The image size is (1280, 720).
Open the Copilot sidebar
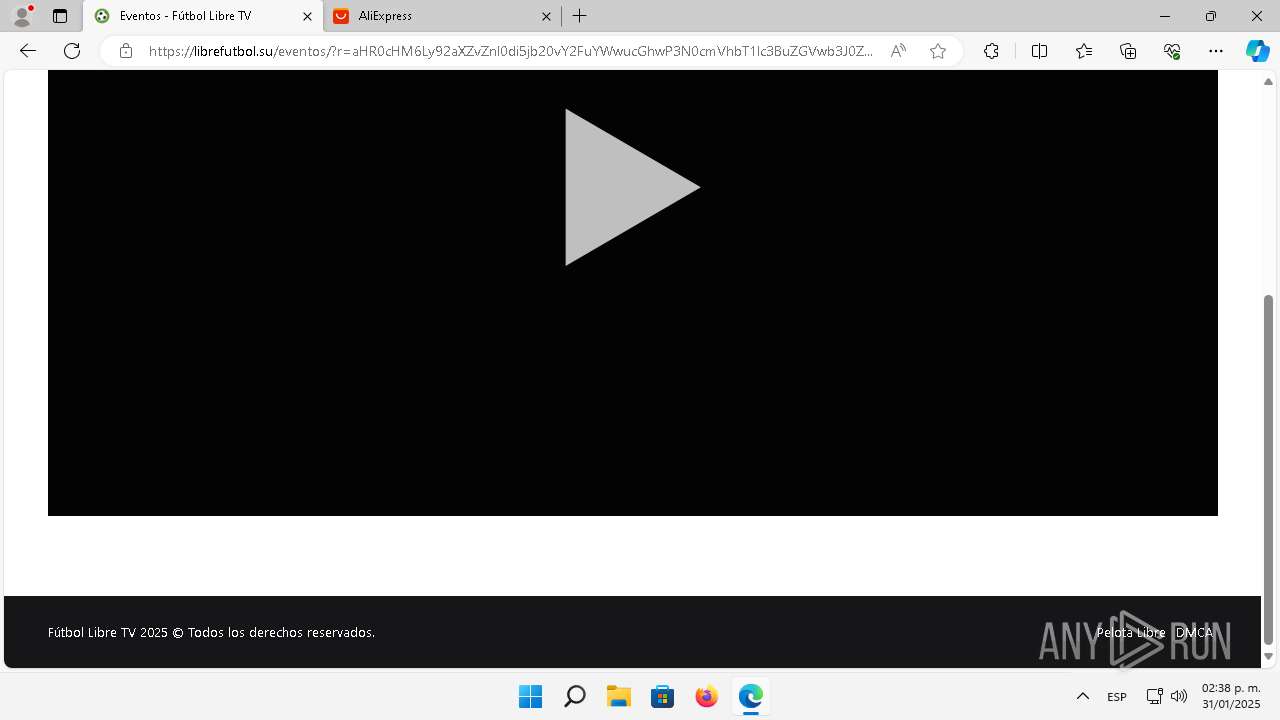click(1257, 51)
